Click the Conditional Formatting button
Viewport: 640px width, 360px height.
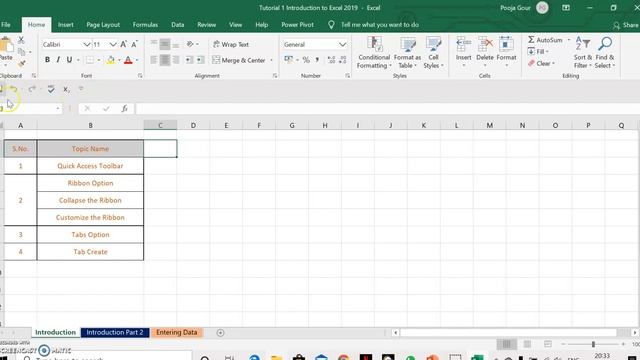coord(374,53)
